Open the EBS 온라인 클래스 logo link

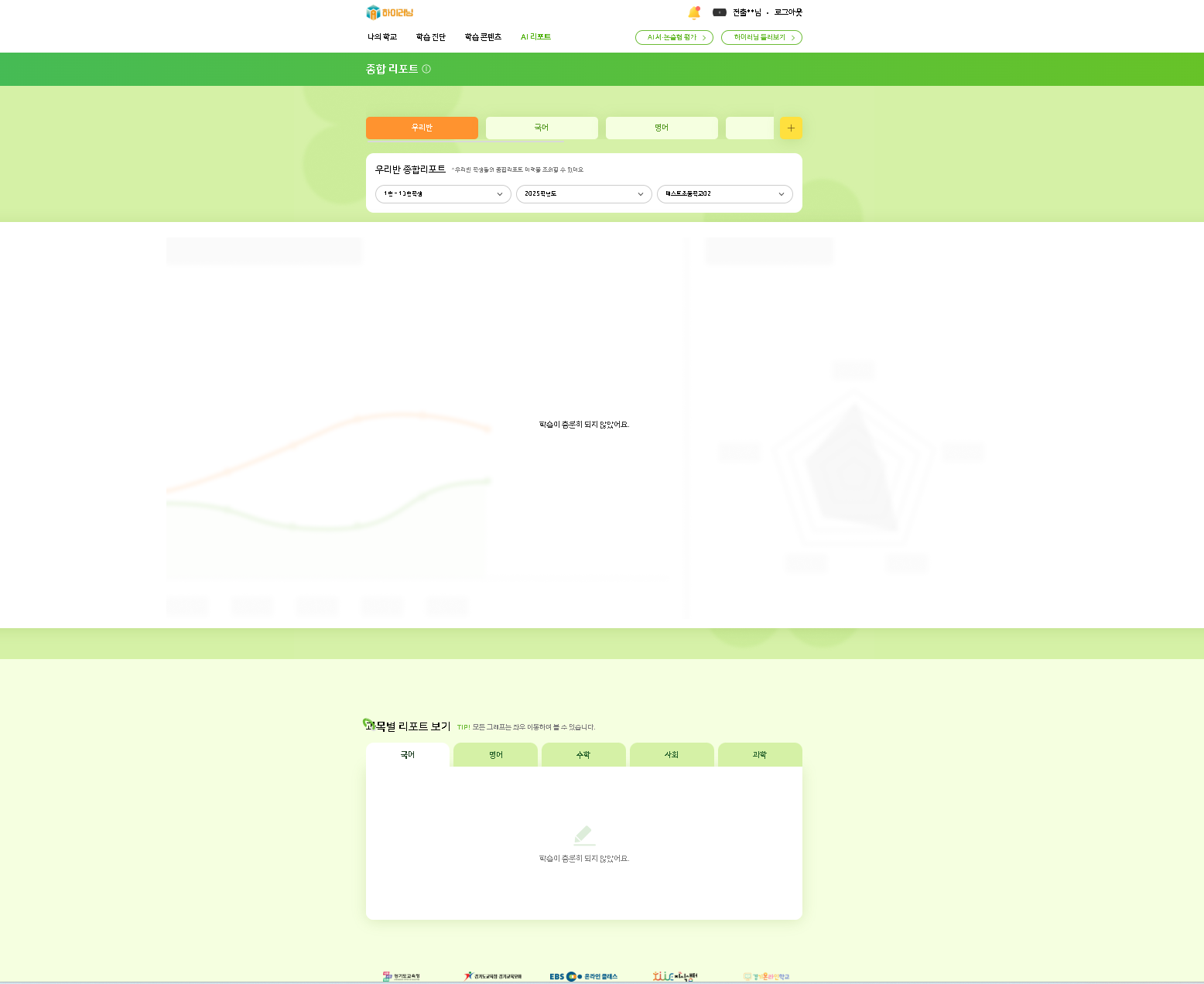583,976
